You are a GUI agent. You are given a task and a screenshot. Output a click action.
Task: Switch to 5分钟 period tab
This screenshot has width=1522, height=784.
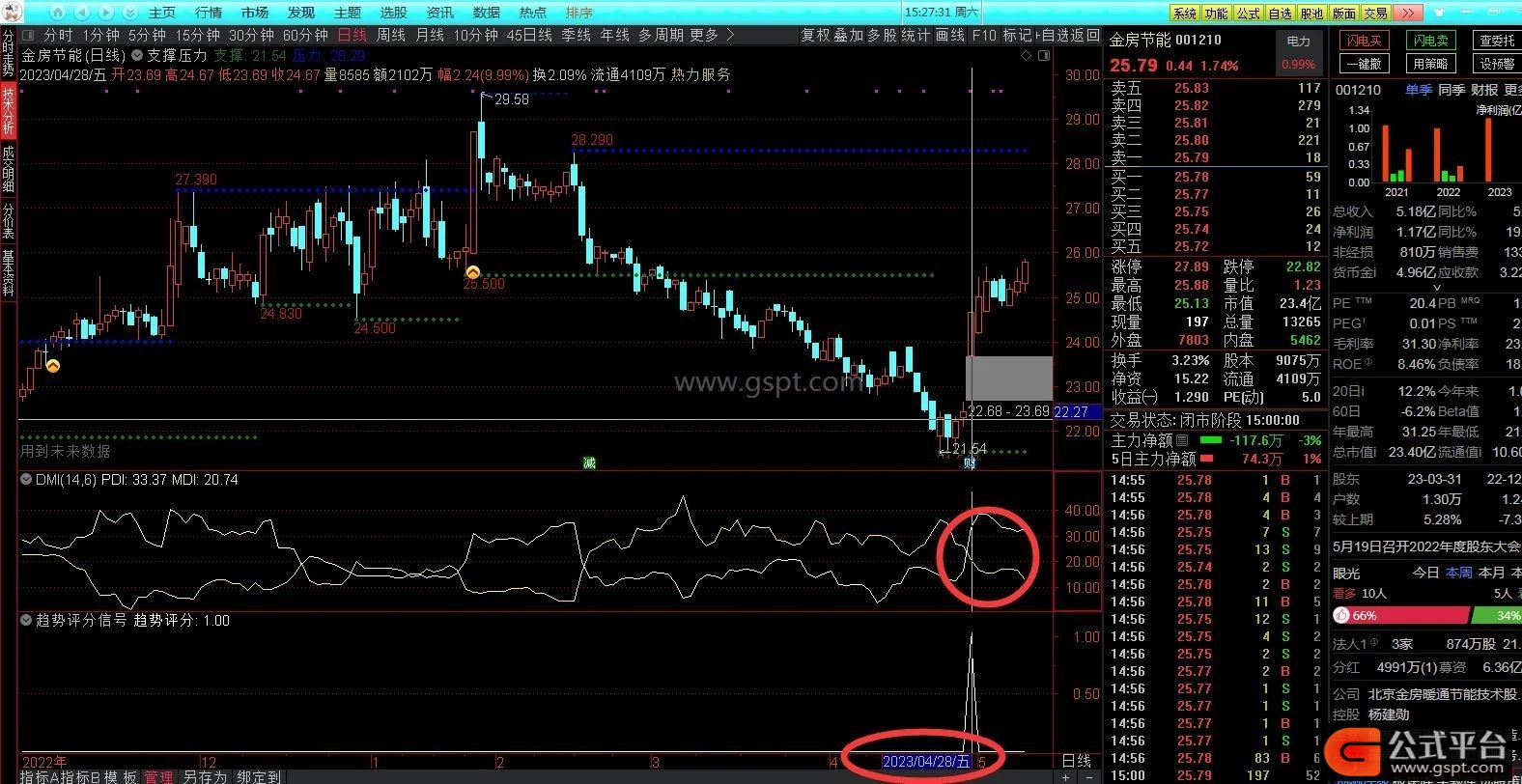click(148, 35)
